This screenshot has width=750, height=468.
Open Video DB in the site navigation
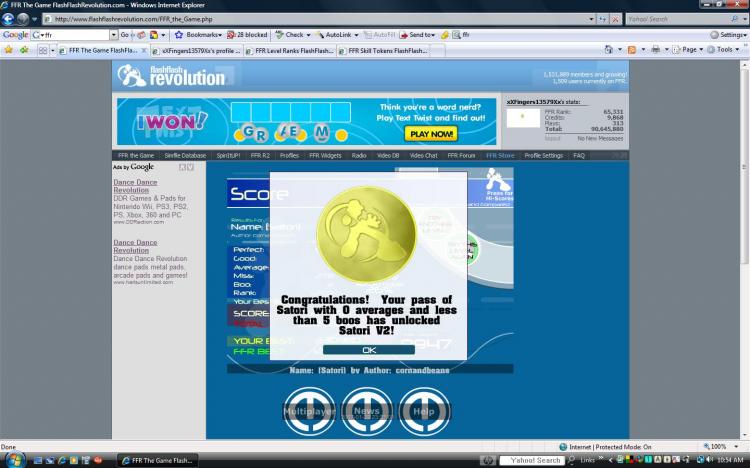click(388, 156)
